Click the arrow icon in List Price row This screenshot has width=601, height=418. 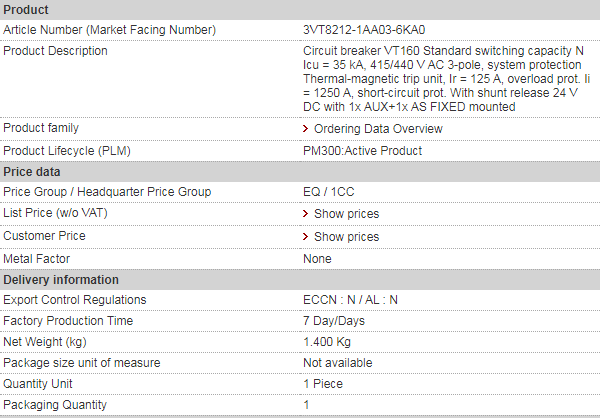[x=305, y=214]
